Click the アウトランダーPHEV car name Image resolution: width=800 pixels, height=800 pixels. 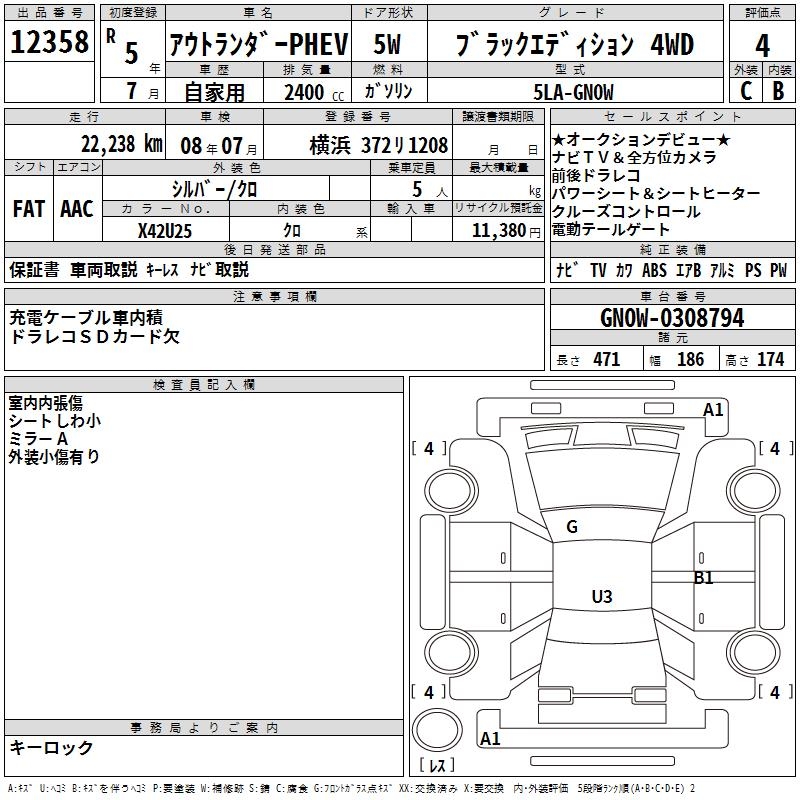point(258,45)
